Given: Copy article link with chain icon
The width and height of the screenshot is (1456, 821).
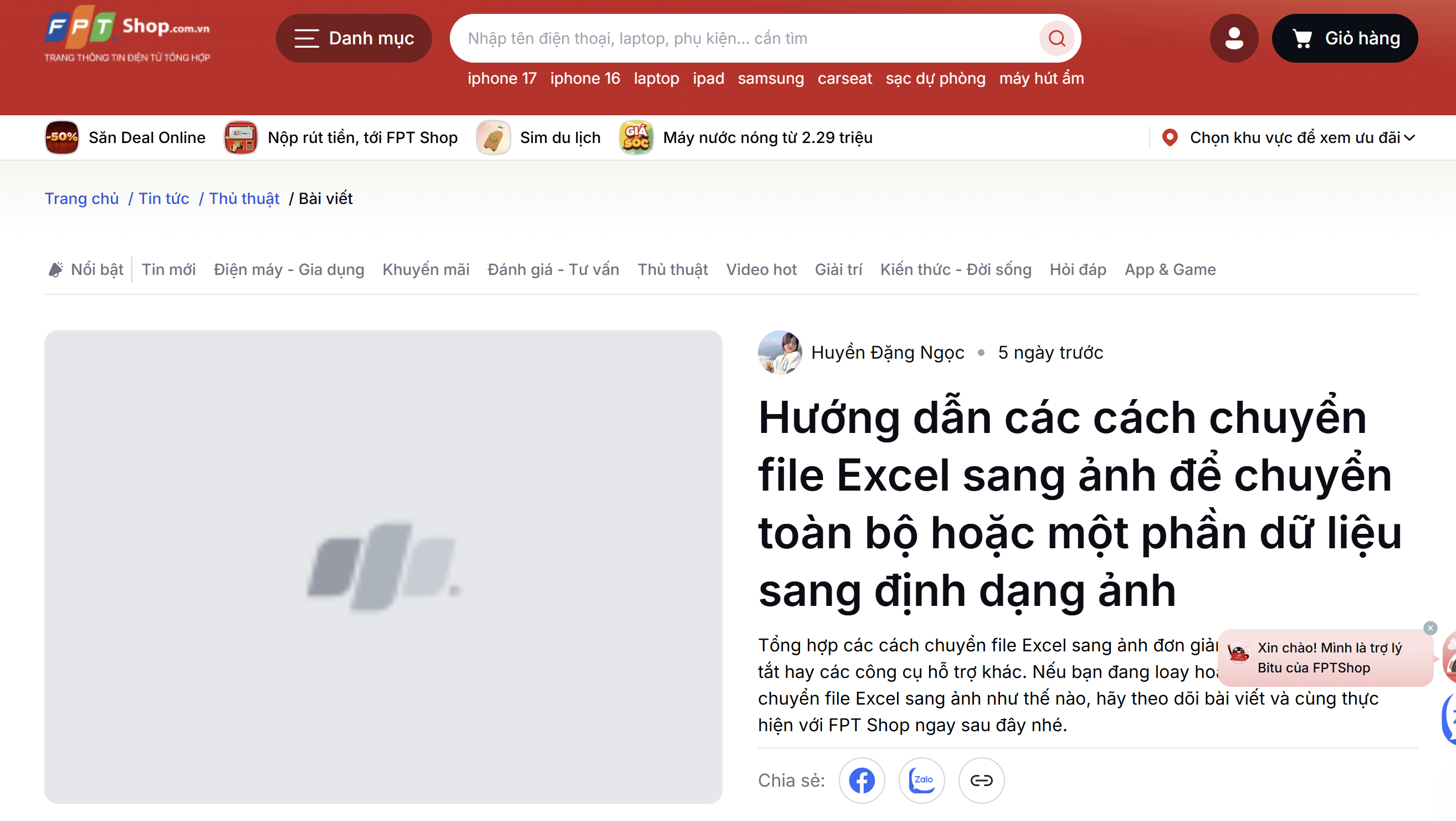Looking at the screenshot, I should pyautogui.click(x=981, y=780).
